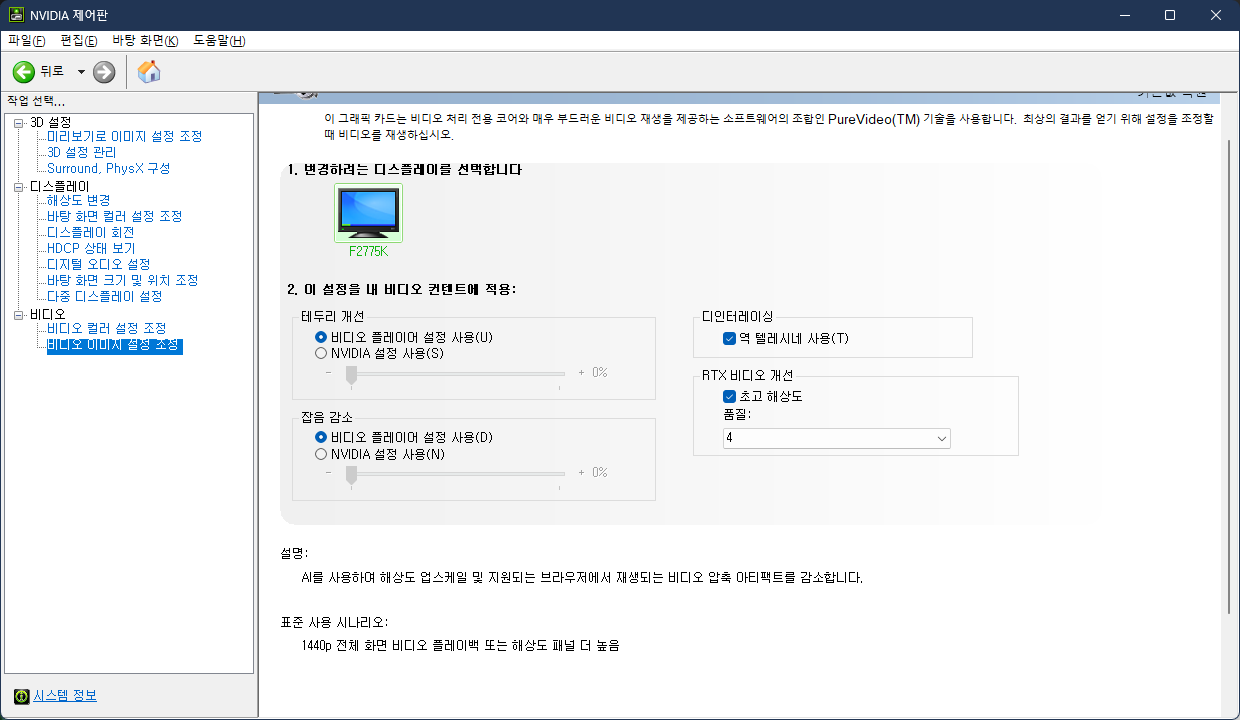Open the 바탕 화면(K) menu
Image resolution: width=1240 pixels, height=720 pixels.
[145, 40]
